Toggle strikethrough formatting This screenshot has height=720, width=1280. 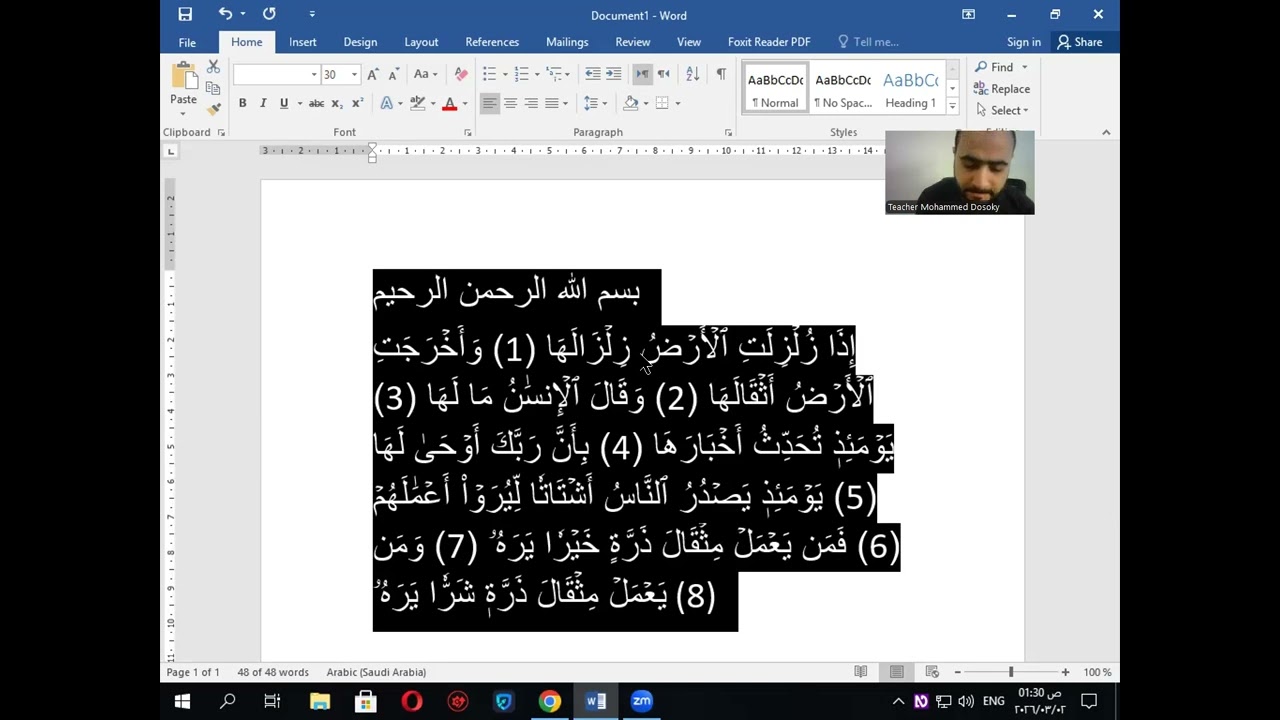point(316,103)
